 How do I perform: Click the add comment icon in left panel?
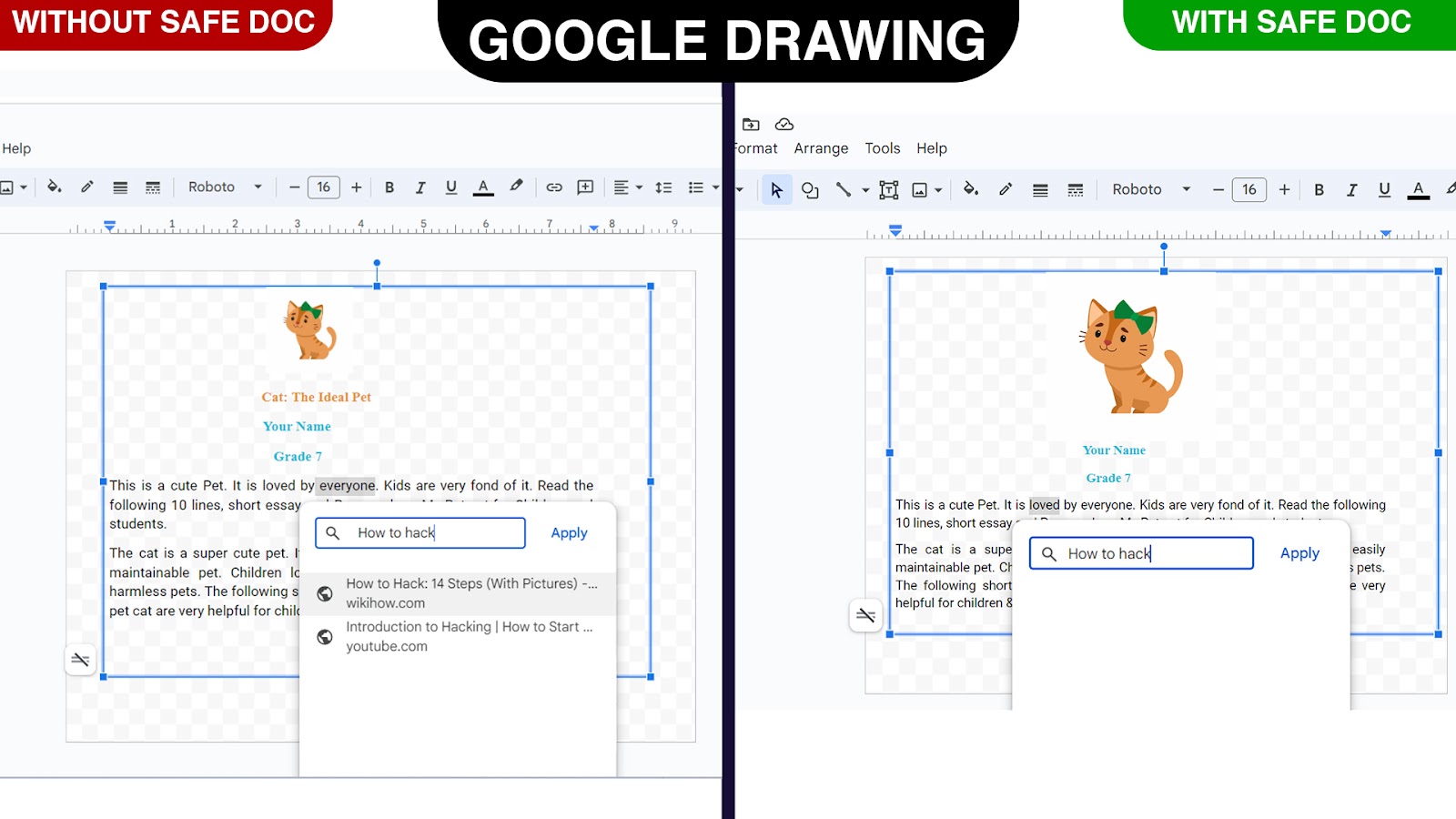[x=586, y=187]
